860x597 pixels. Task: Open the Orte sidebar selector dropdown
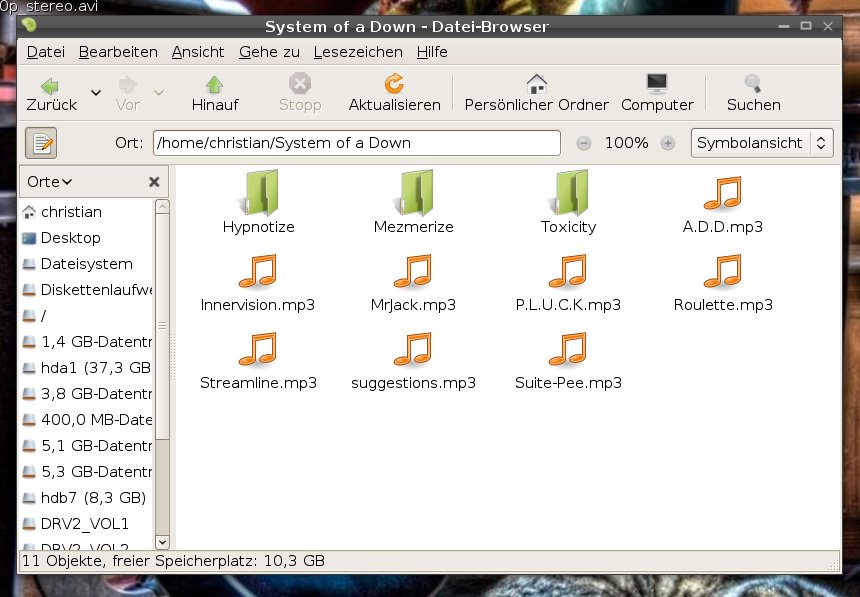49,182
